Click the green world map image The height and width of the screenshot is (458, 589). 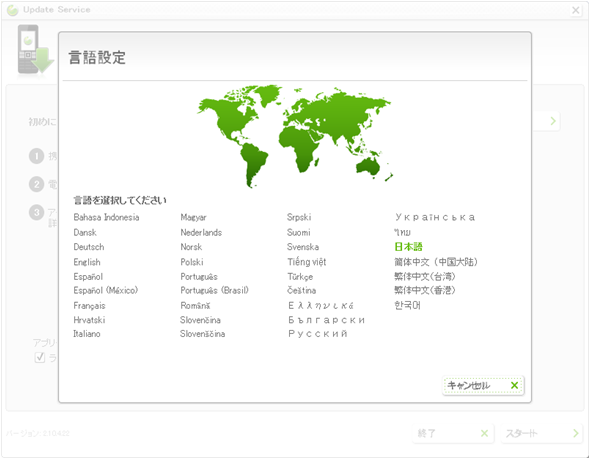[295, 136]
